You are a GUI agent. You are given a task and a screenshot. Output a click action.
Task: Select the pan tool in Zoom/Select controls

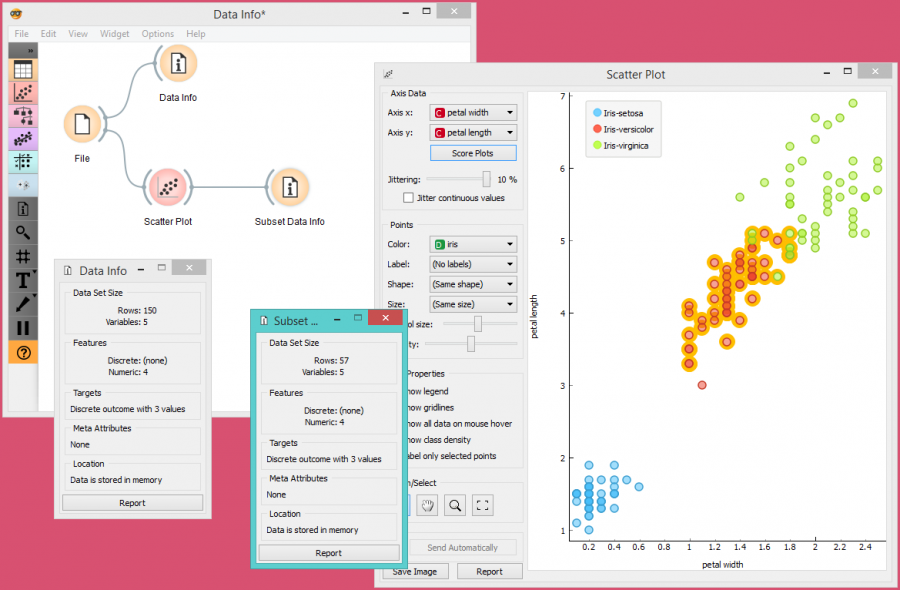(x=427, y=505)
